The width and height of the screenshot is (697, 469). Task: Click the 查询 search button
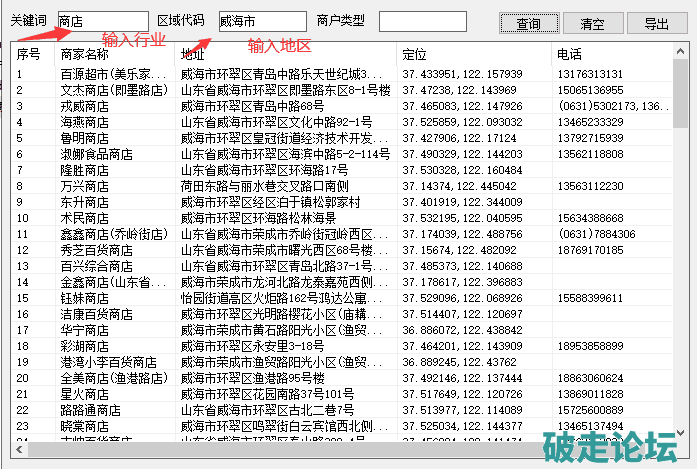528,24
